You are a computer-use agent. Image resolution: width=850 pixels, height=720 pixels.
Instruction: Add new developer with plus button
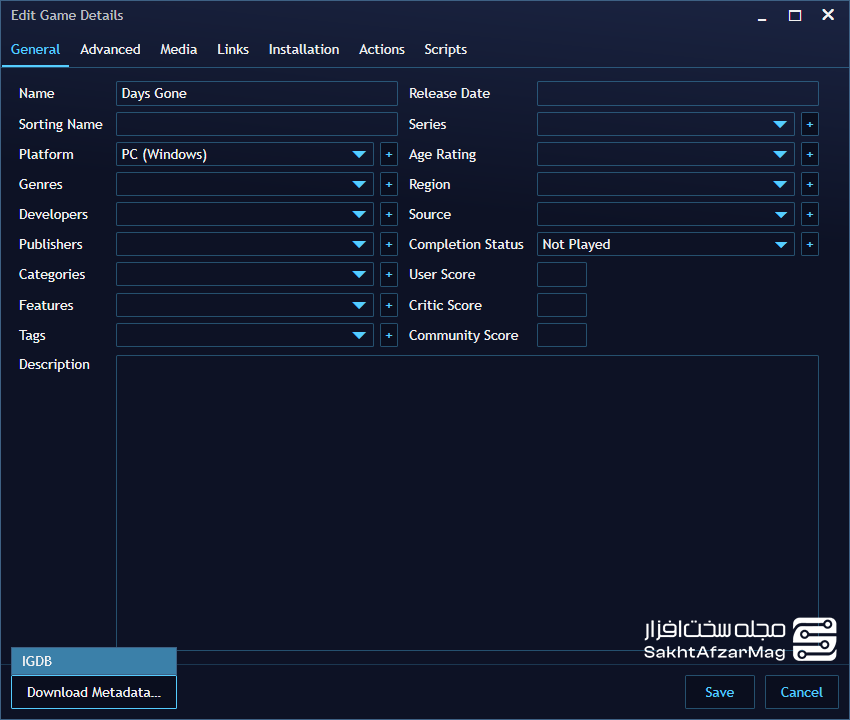tap(389, 215)
